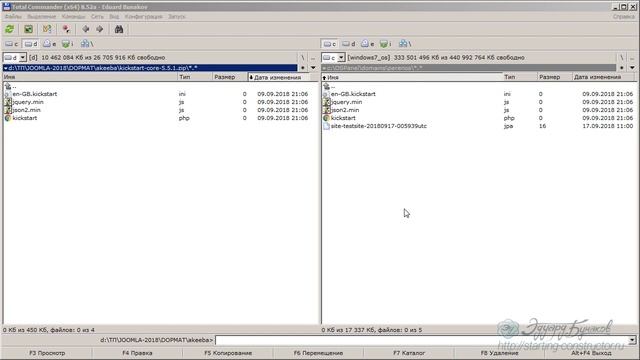The image size is (640, 360).
Task: Click F6 Перемещение button
Action: click(318, 353)
